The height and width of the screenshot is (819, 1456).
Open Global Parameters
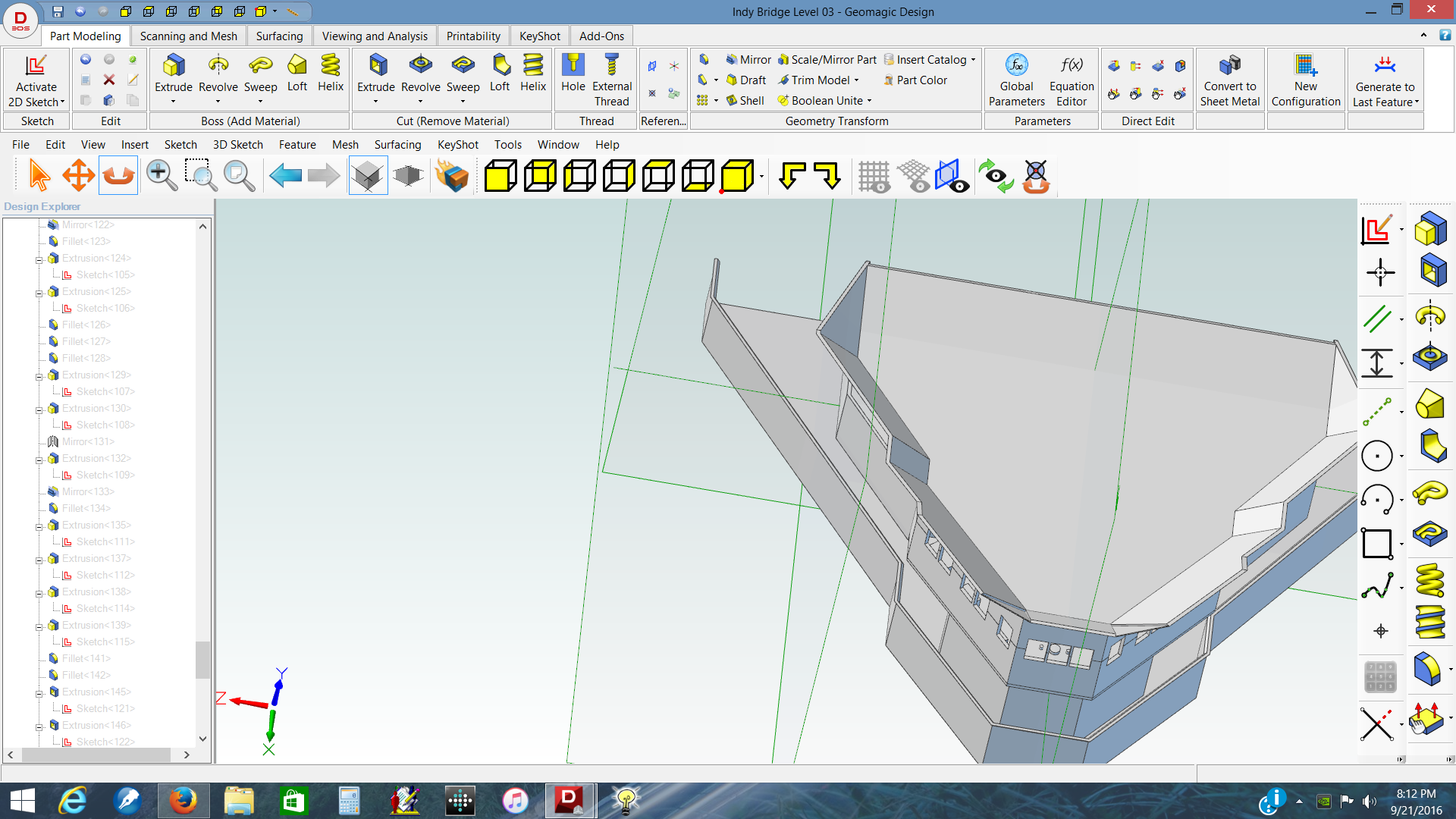[x=1016, y=80]
